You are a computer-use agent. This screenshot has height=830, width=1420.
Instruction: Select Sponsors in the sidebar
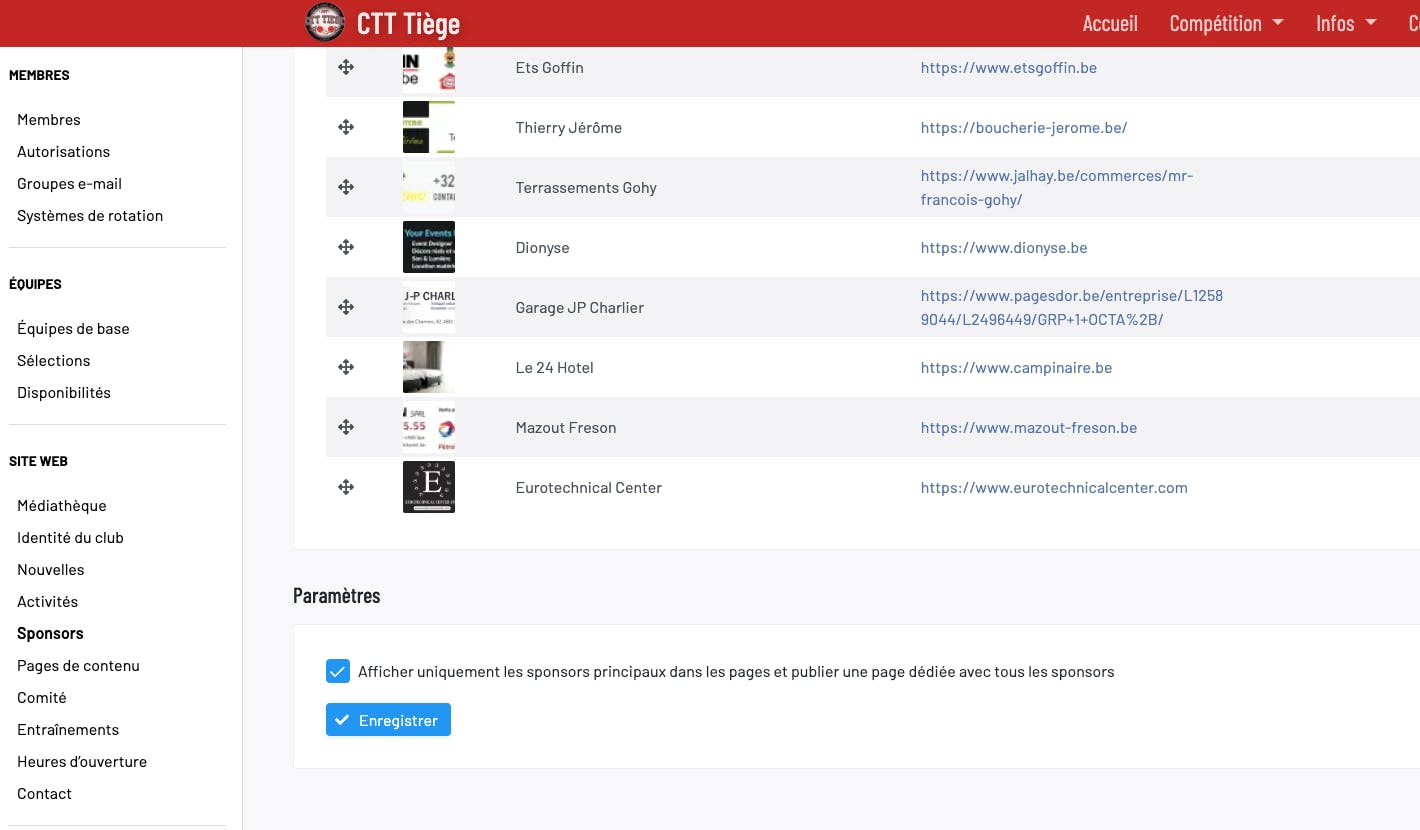pos(50,634)
